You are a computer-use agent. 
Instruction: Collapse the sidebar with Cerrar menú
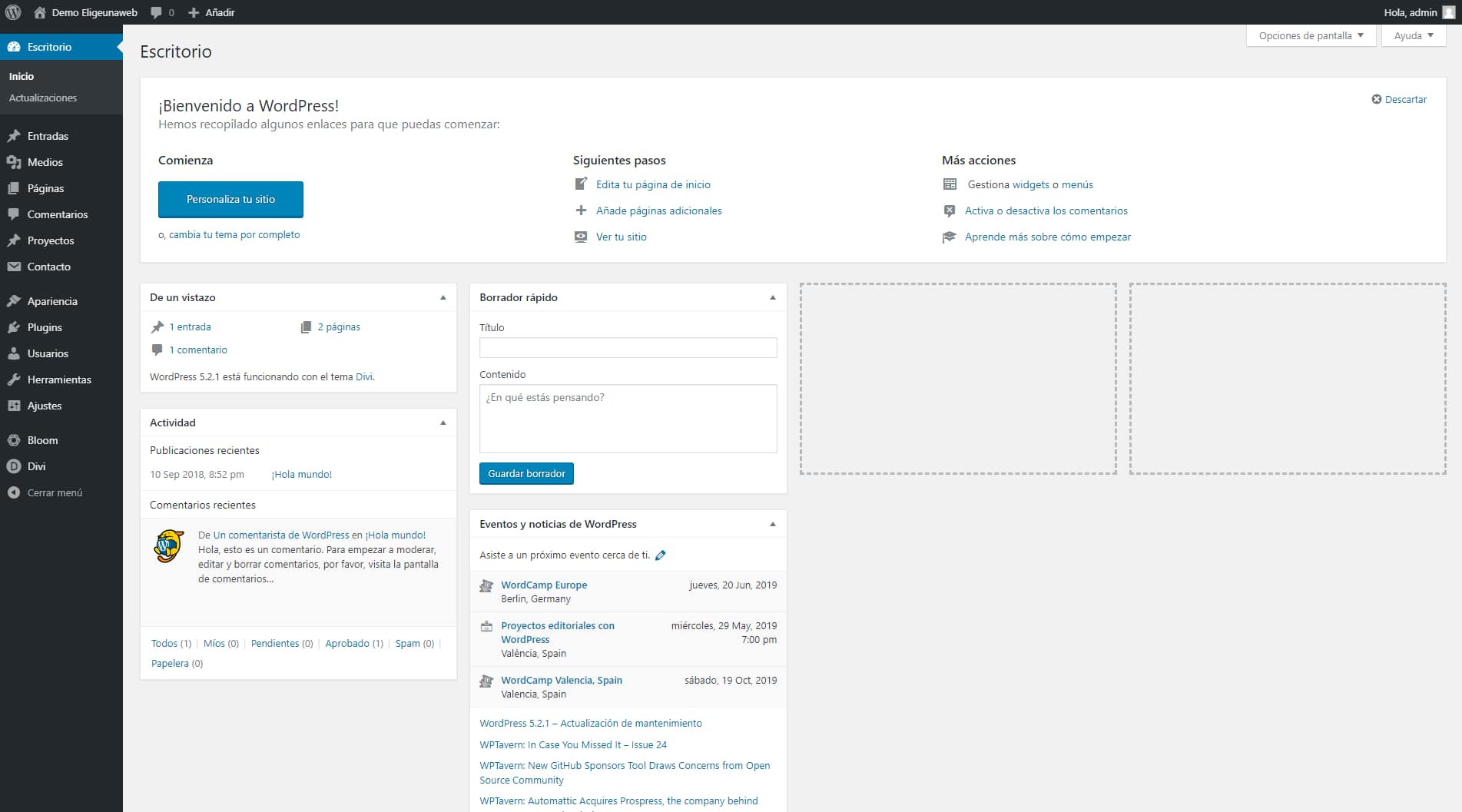pos(54,492)
